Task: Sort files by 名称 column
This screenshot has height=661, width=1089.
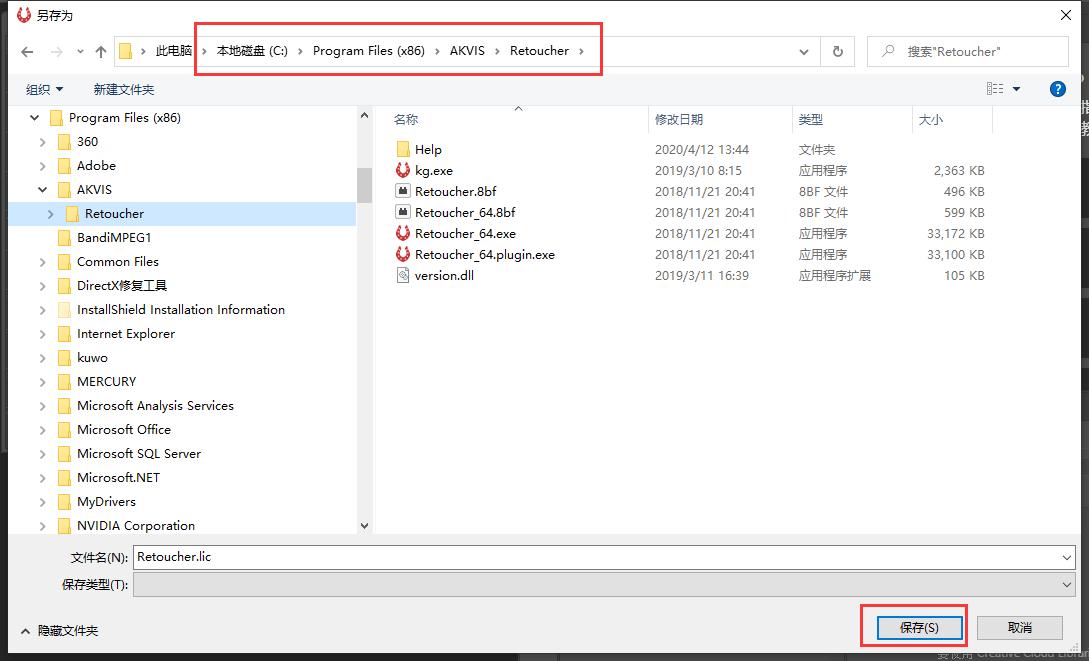Action: [406, 119]
